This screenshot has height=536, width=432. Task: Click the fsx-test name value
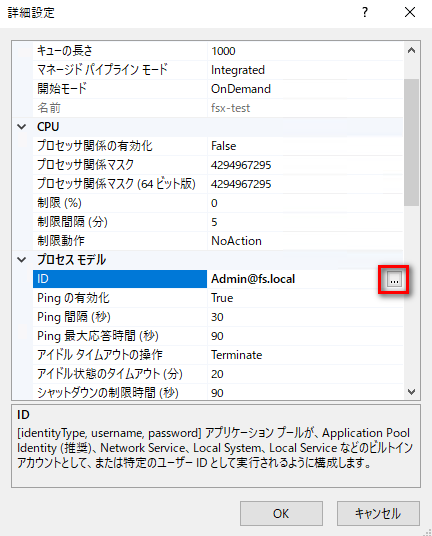click(230, 108)
